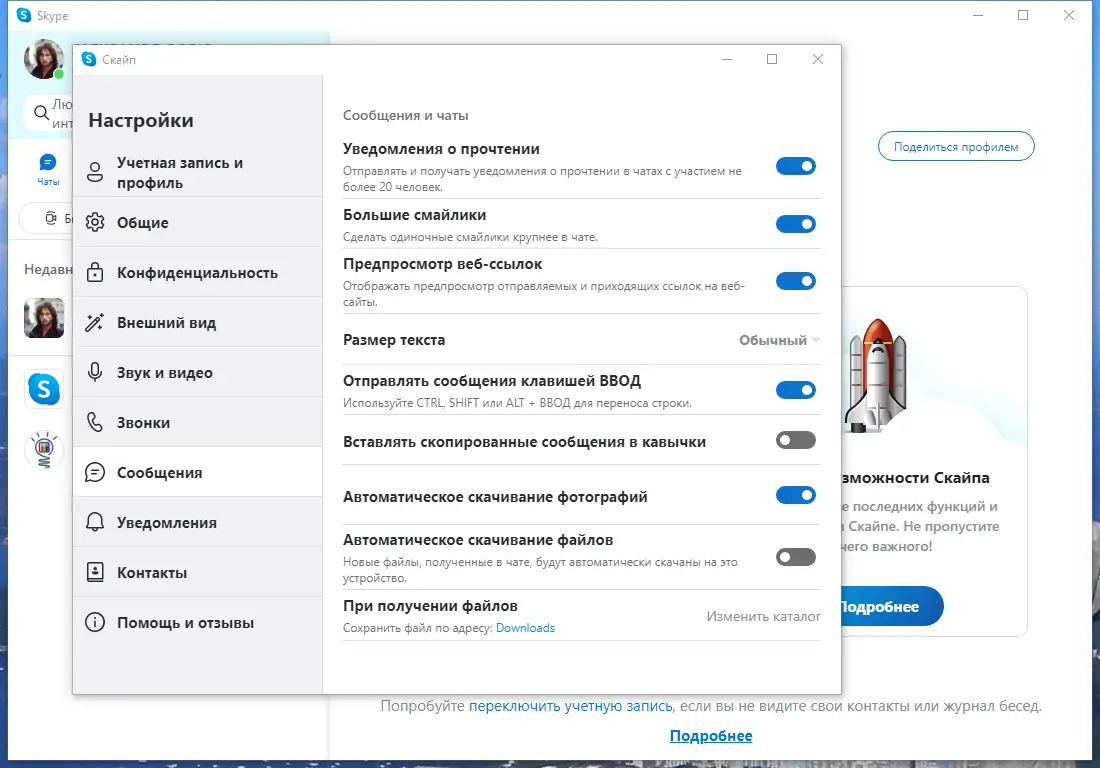
Task: Open Помощь и отзывы info icon
Action: click(x=95, y=622)
